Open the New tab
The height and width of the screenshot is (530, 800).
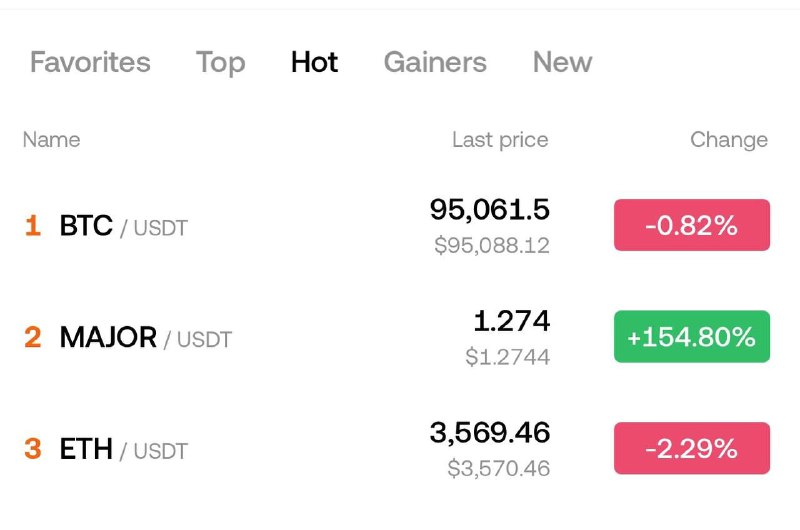pyautogui.click(x=562, y=62)
